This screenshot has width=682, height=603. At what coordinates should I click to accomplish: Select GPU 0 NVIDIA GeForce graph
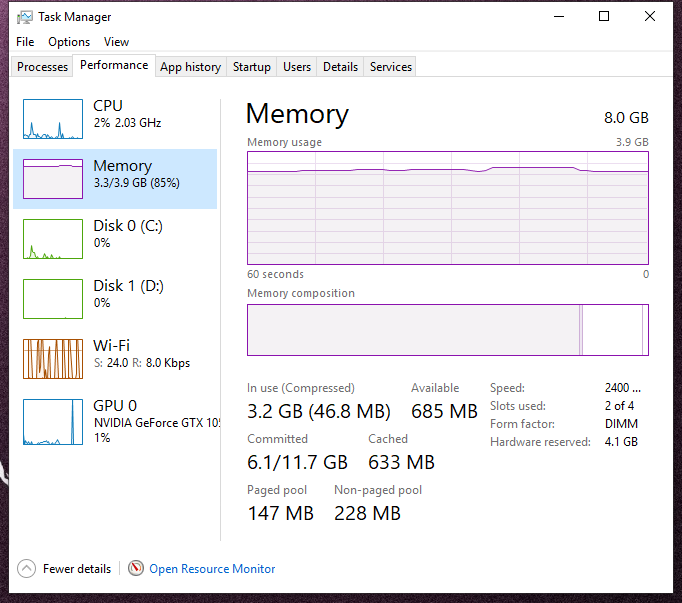point(53,419)
